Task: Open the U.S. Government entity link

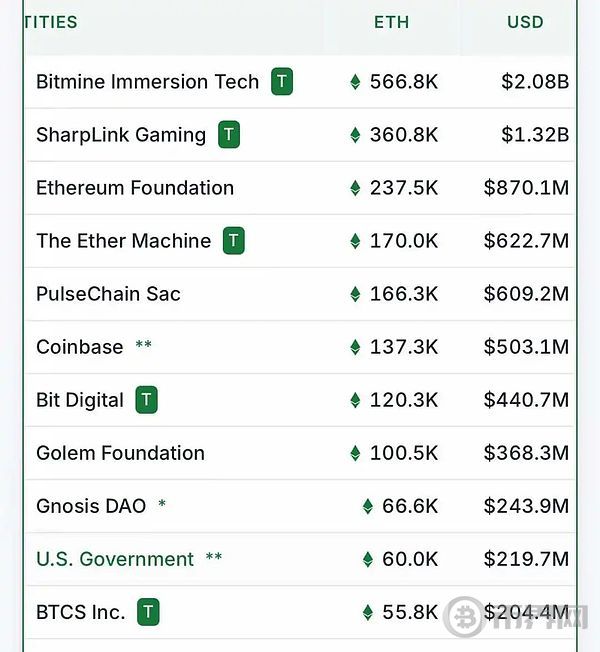Action: tap(115, 559)
